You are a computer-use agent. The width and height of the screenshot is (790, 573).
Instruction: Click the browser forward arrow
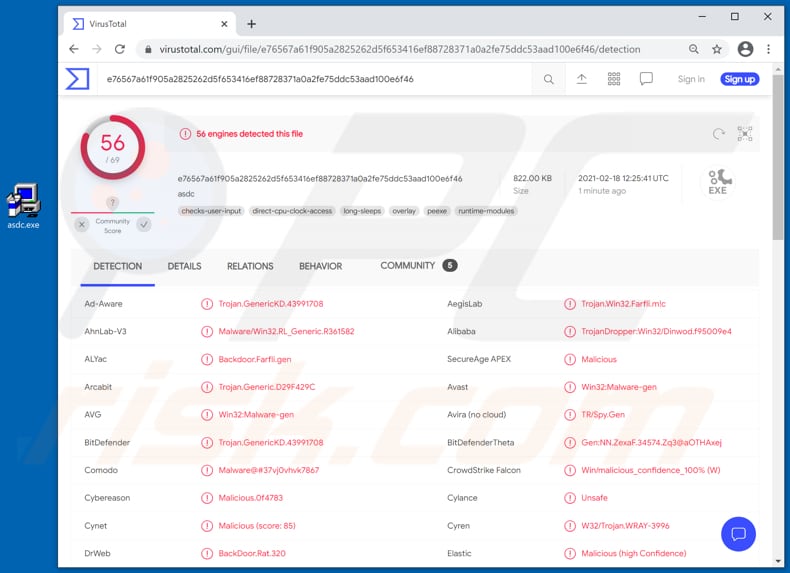(x=97, y=49)
